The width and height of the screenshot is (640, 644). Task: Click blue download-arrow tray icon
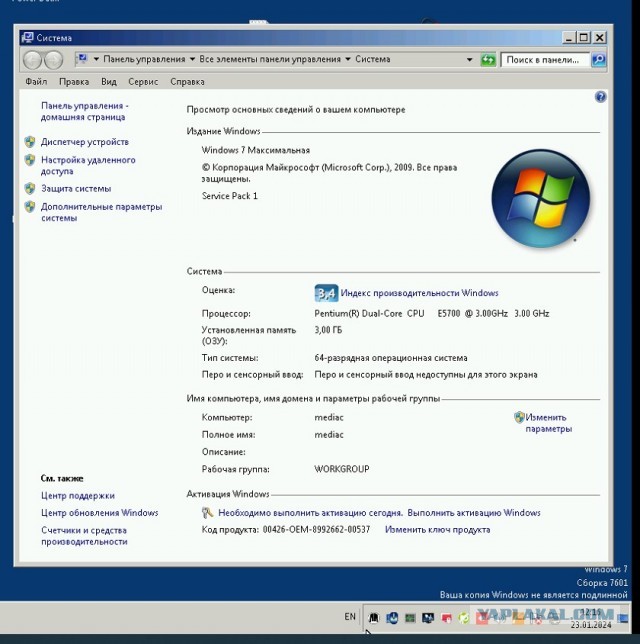pyautogui.click(x=392, y=617)
